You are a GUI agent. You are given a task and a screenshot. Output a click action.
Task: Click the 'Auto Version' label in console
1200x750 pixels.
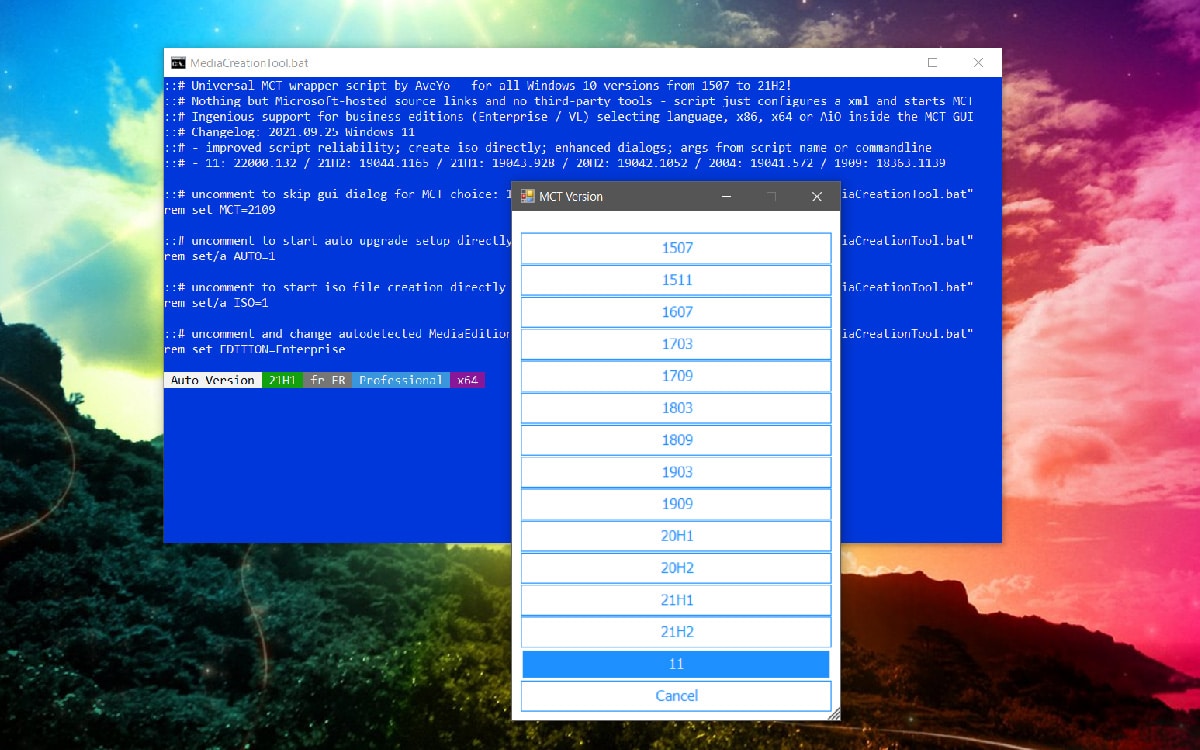click(213, 380)
